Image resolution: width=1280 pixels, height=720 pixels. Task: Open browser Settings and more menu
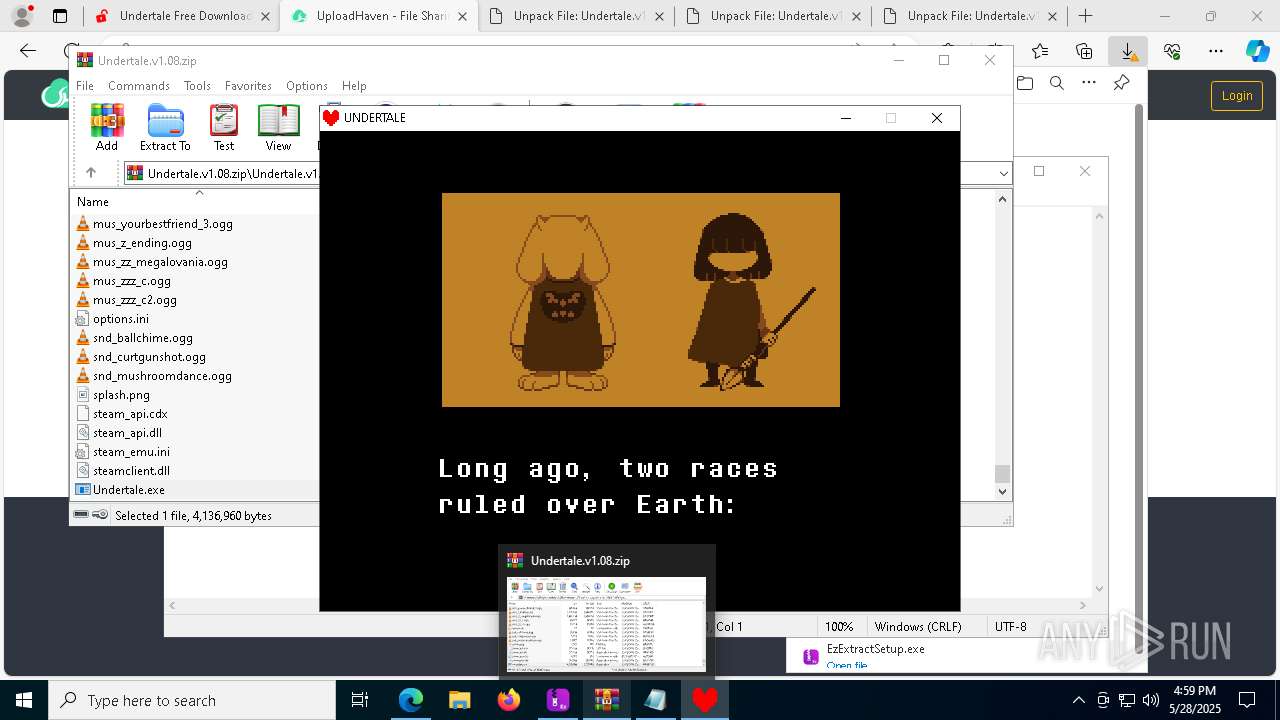pyautogui.click(x=1216, y=51)
